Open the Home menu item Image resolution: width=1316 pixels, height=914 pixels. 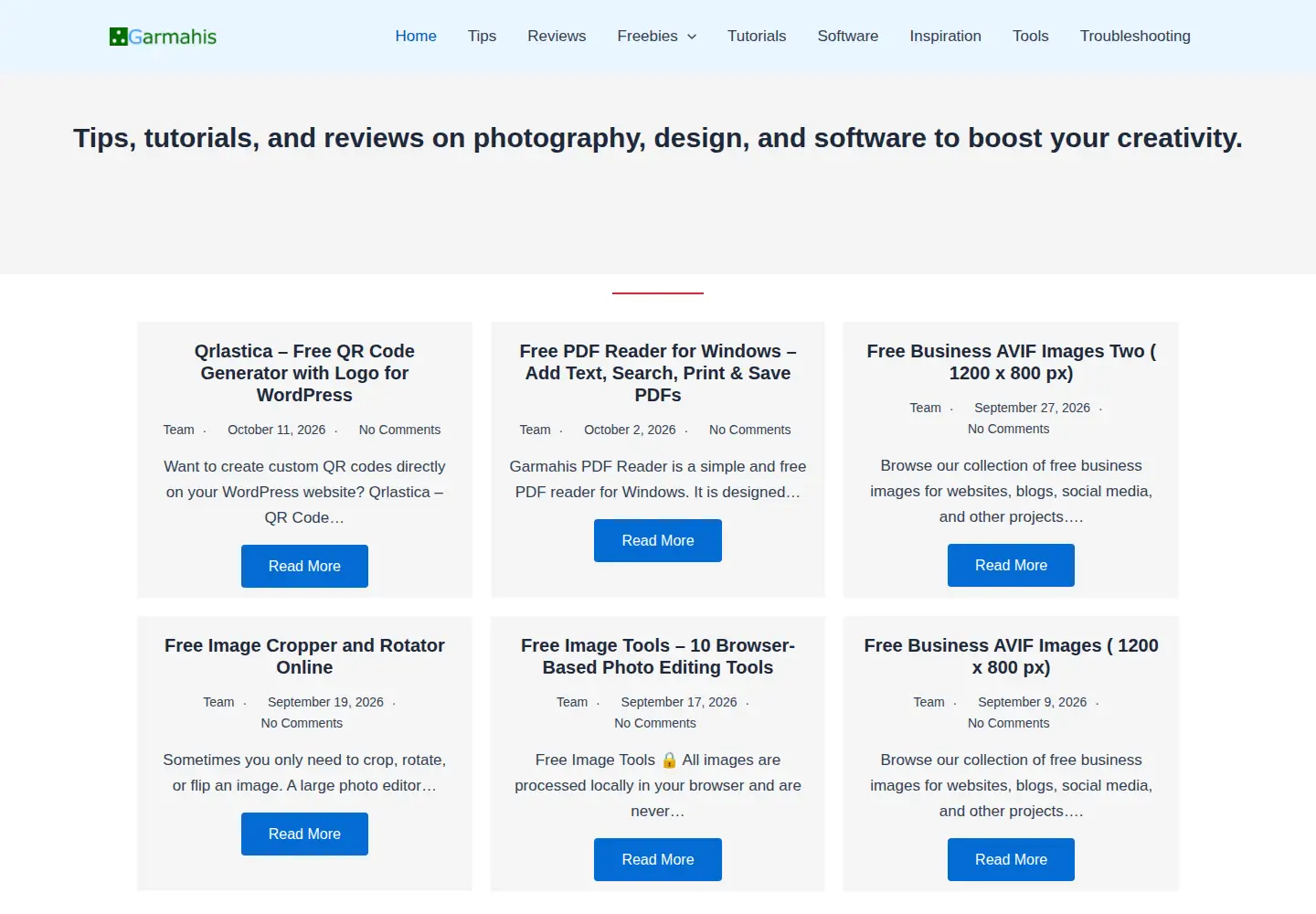(416, 36)
